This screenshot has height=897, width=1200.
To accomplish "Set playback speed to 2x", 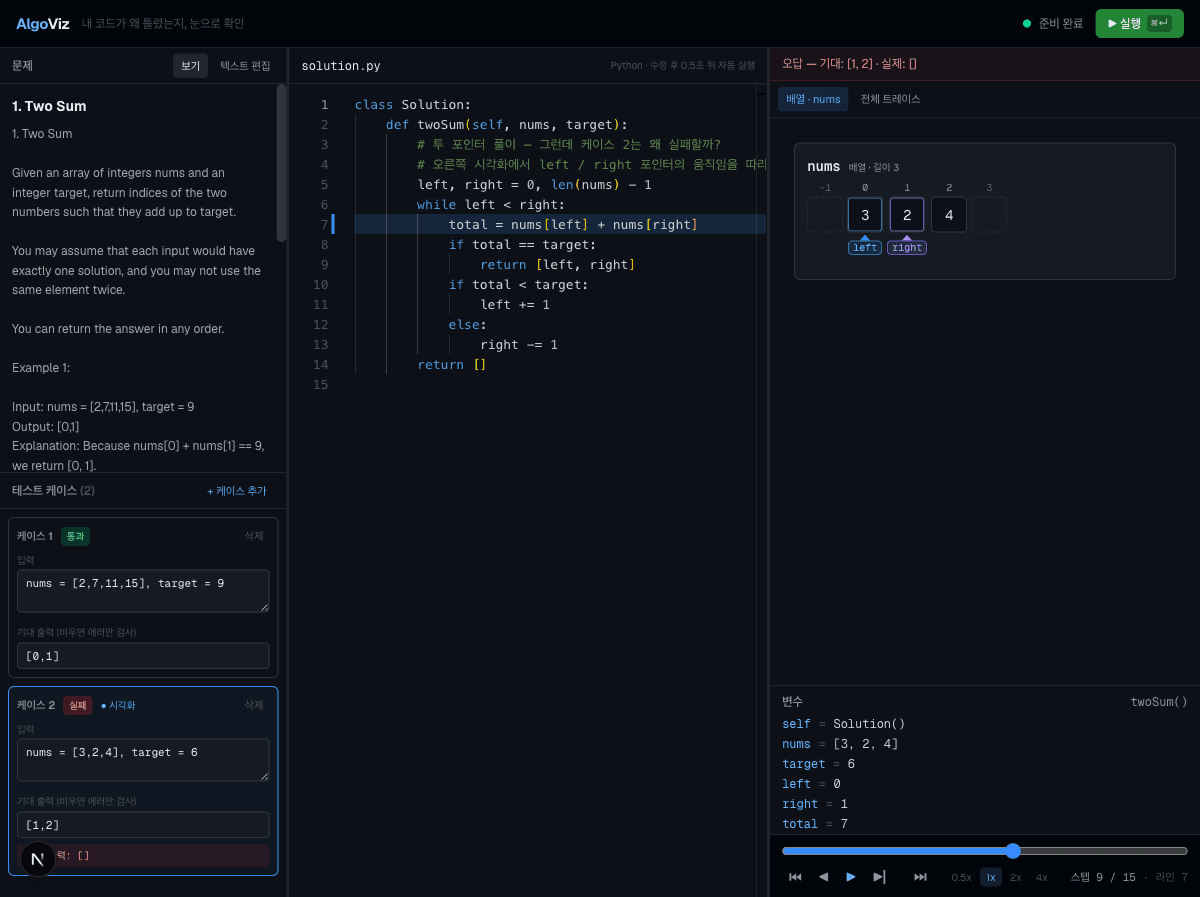I will [x=1016, y=877].
